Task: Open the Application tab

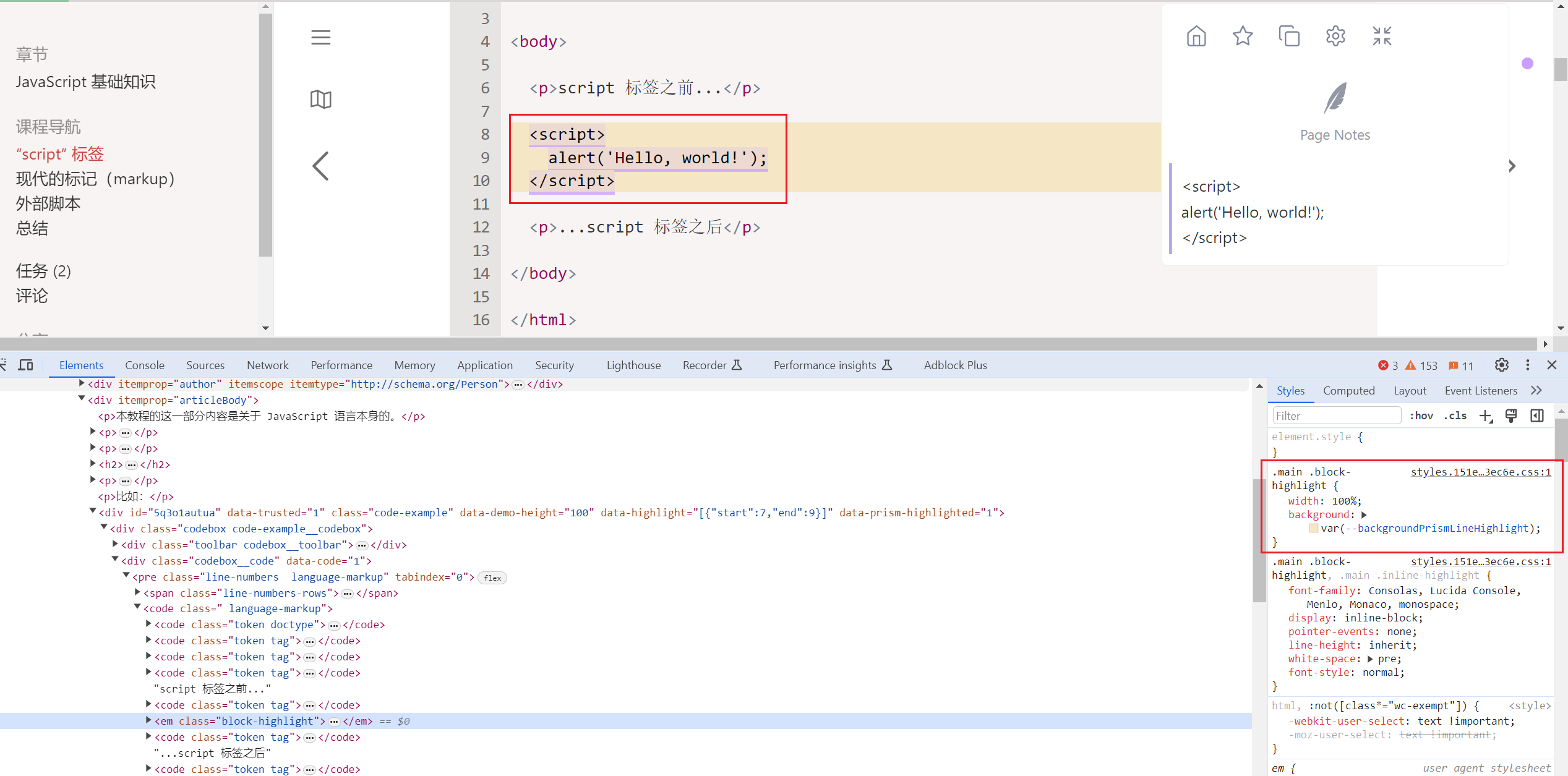Action: pyautogui.click(x=485, y=365)
